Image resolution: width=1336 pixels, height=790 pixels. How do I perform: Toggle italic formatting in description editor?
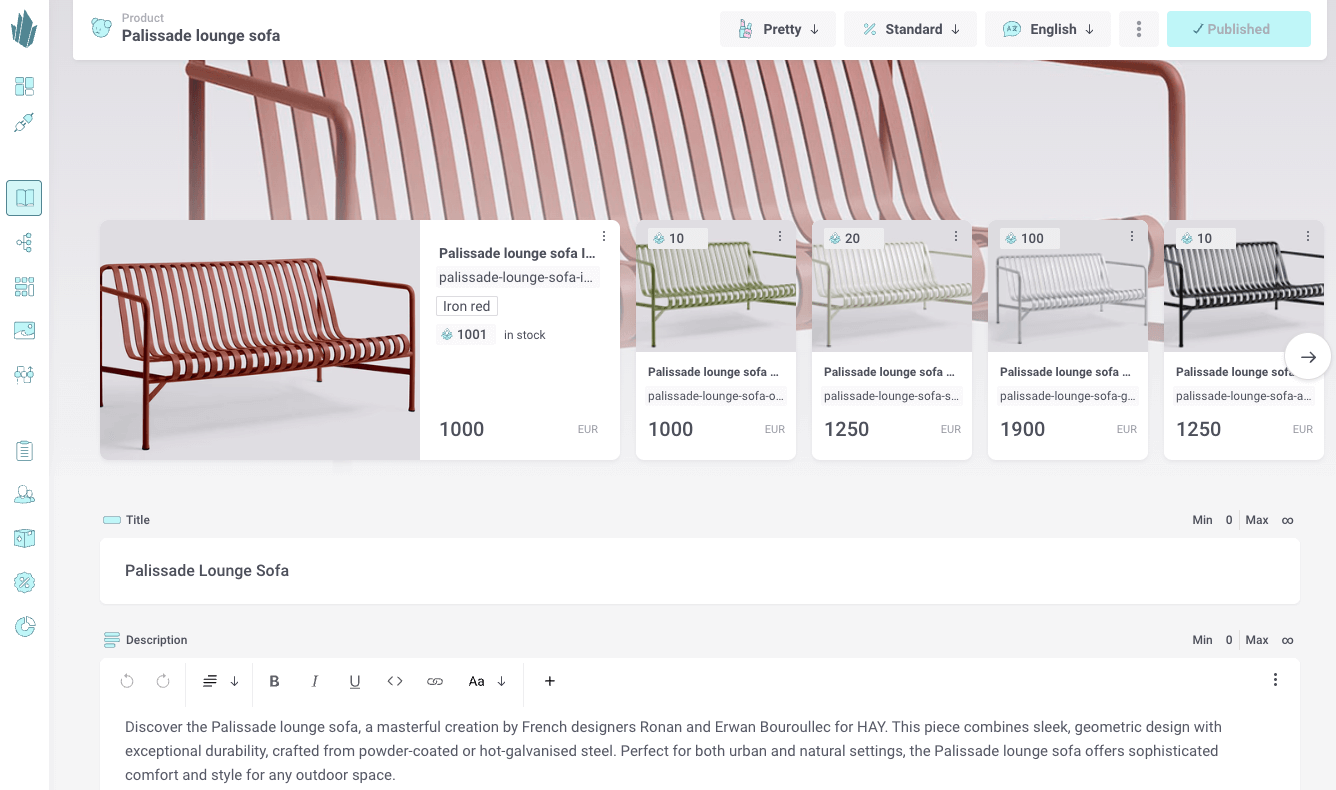314,681
